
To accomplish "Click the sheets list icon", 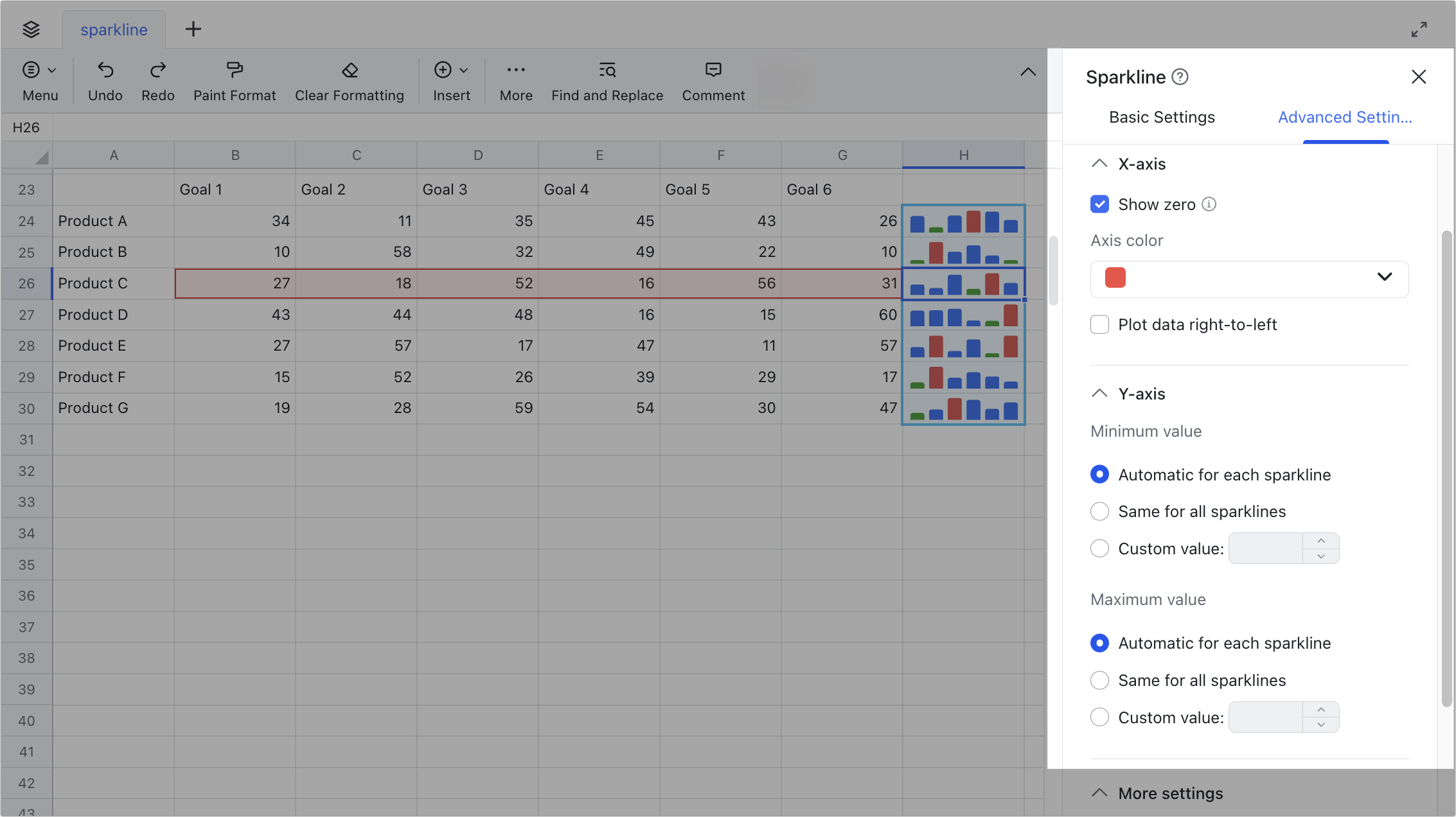I will [31, 29].
